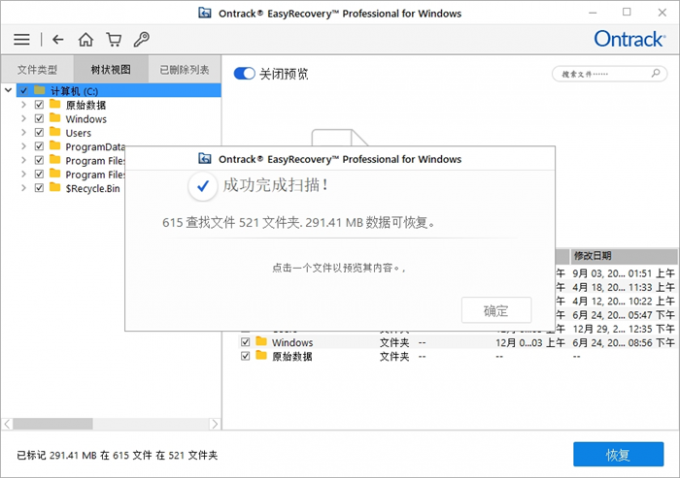This screenshot has width=680, height=478.
Task: Click the 原始数据 folder icon in the tree
Action: tap(55, 104)
